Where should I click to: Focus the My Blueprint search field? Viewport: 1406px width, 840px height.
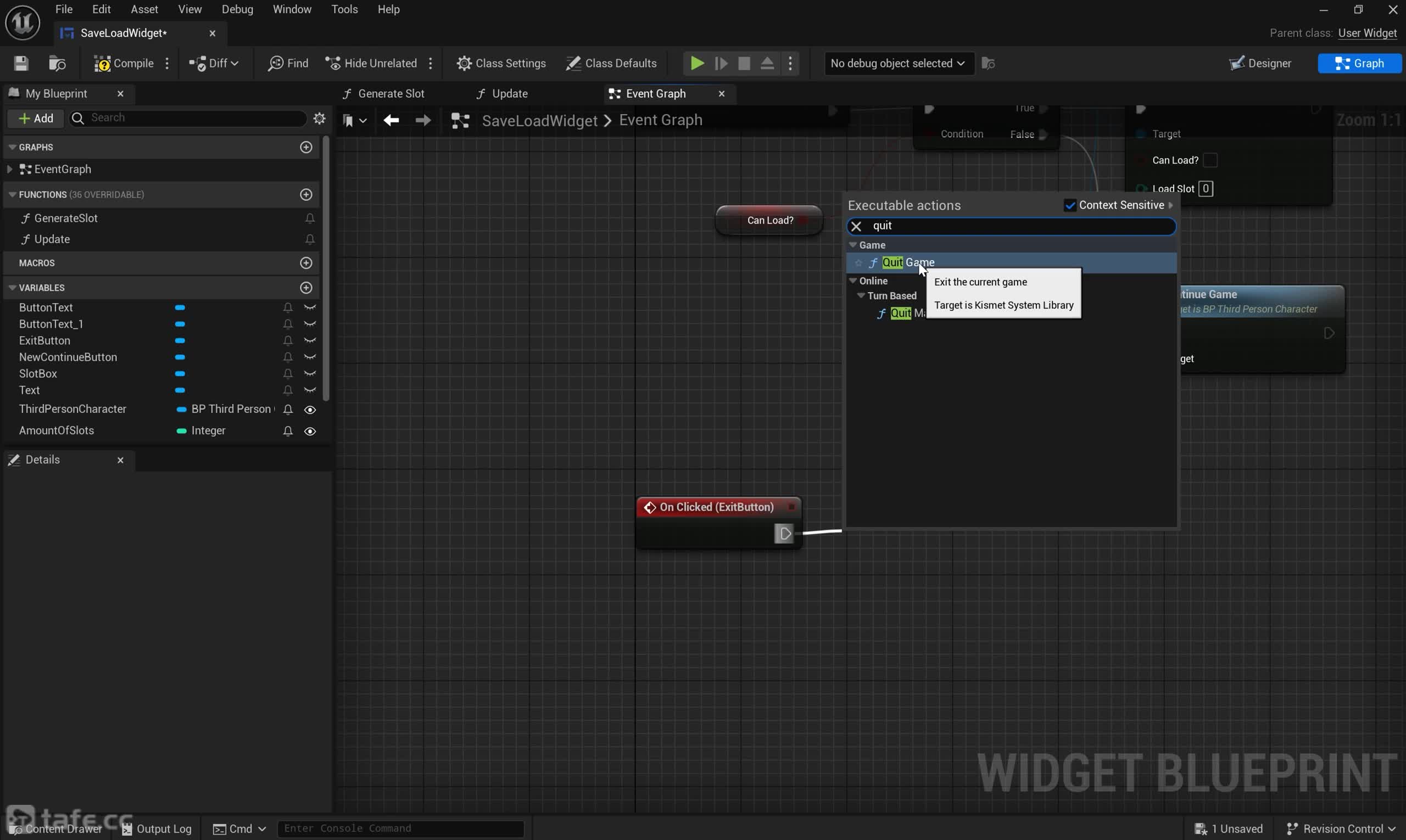(188, 117)
